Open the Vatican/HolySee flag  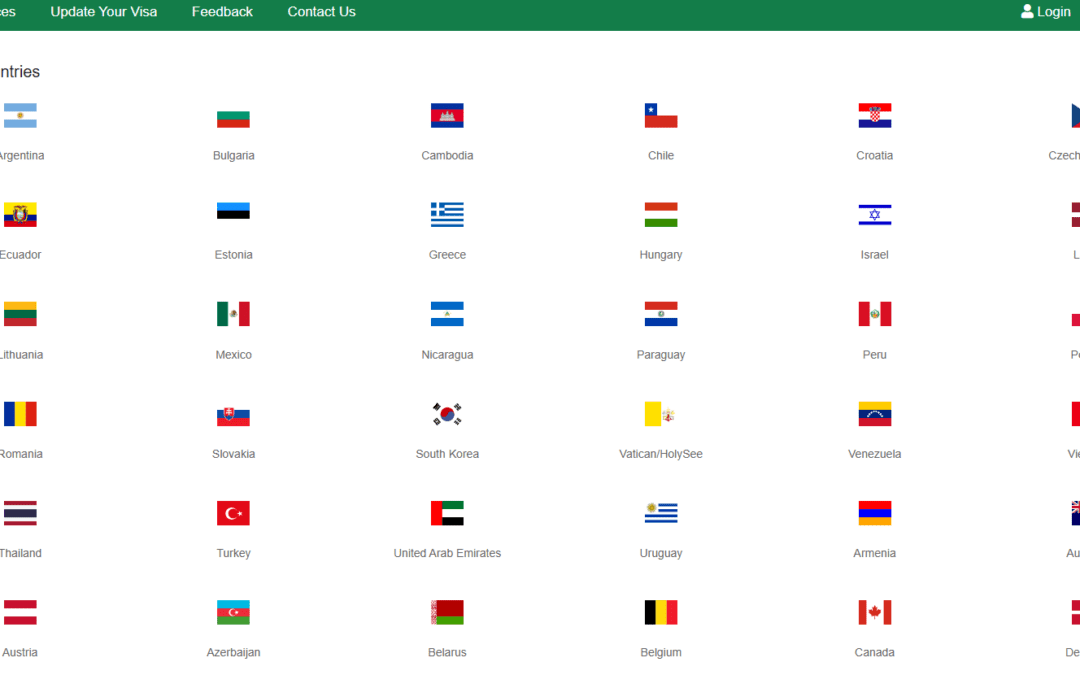pos(661,414)
